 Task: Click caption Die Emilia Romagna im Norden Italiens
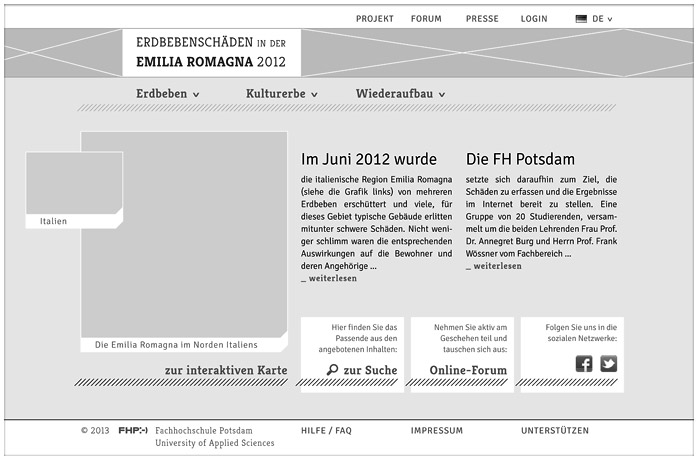pyautogui.click(x=176, y=345)
